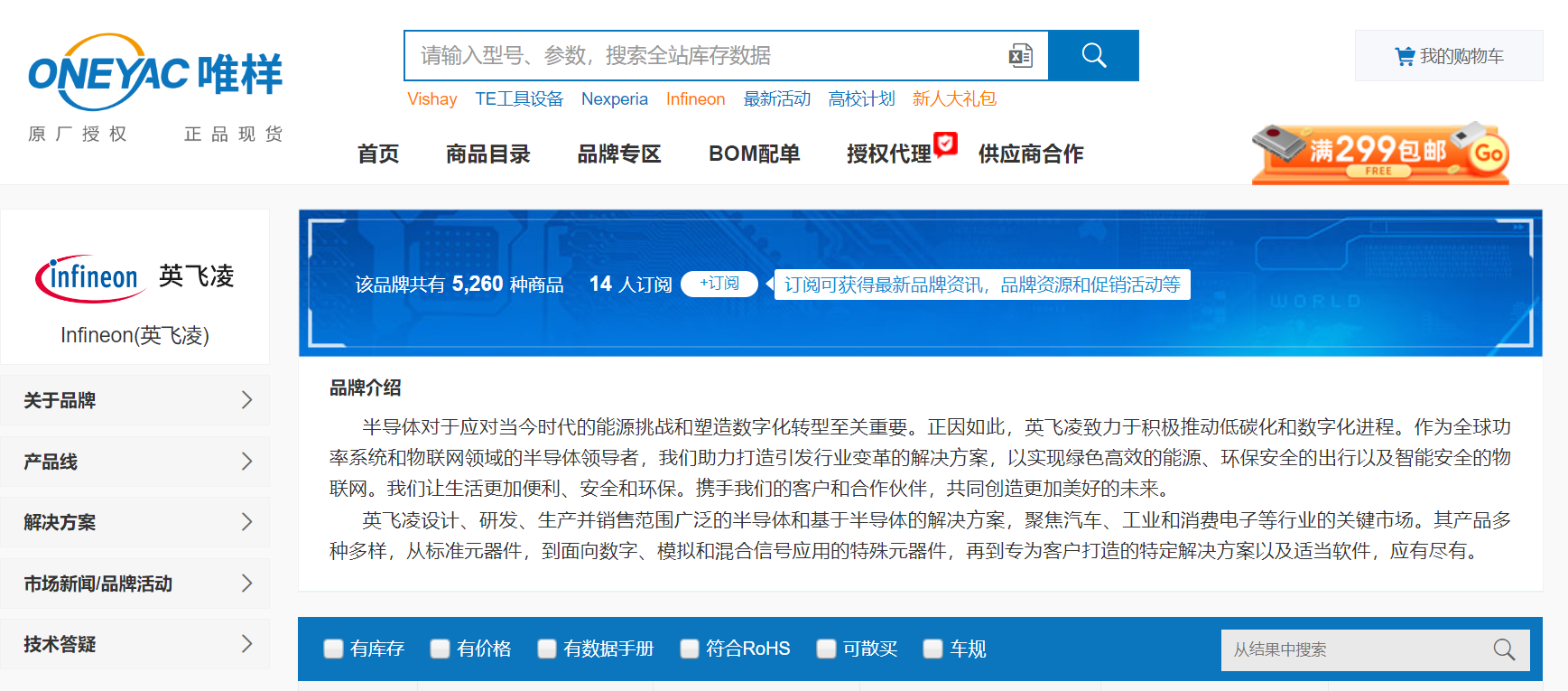Open the Vishay quick link
The width and height of the screenshot is (1568, 691).
431,99
